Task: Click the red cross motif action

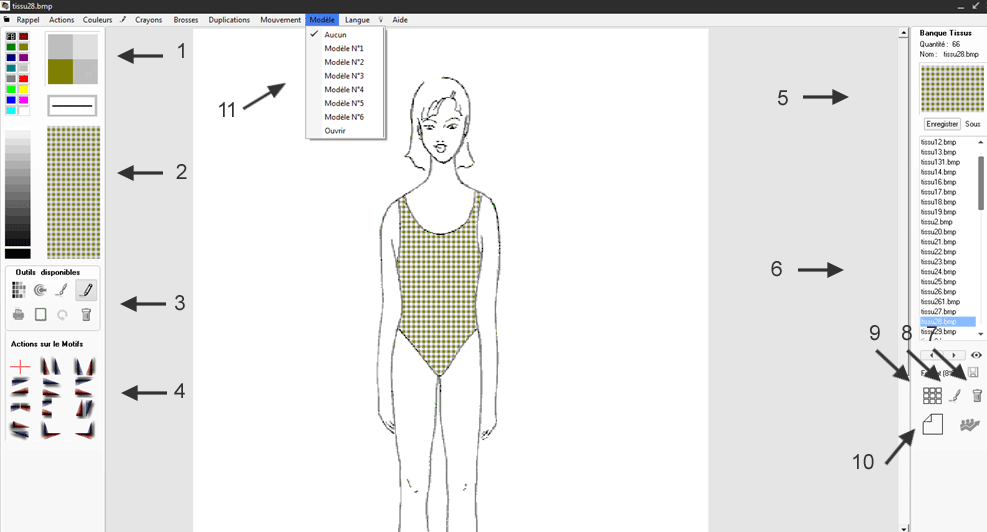Action: (x=20, y=367)
